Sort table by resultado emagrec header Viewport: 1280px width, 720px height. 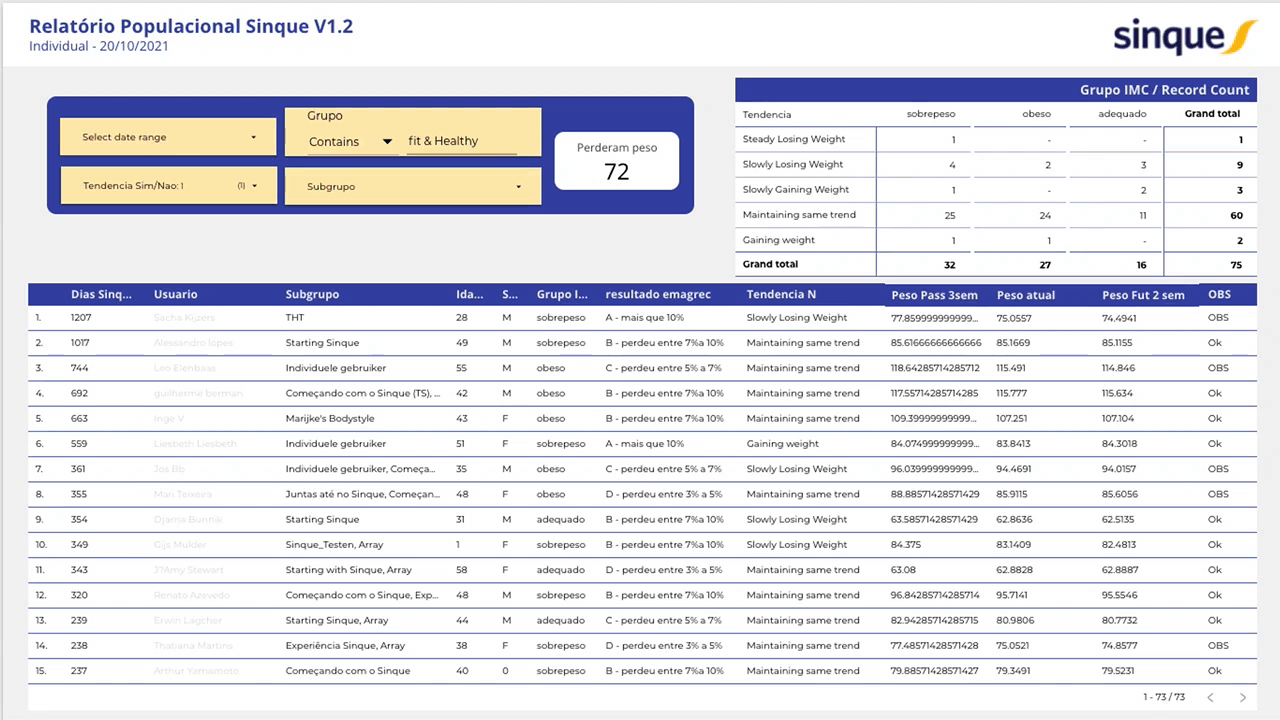click(658, 294)
